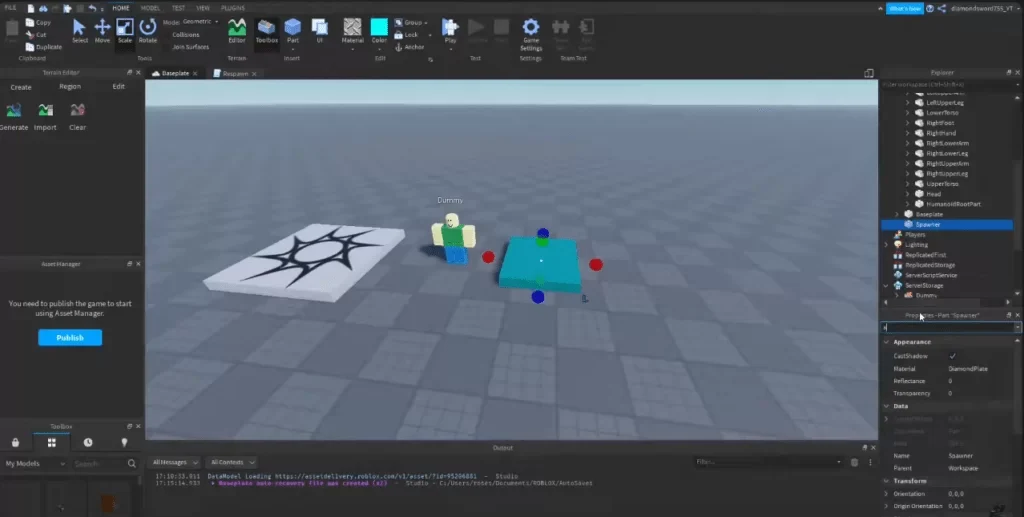Activate the Rotate tool
The height and width of the screenshot is (517, 1024).
point(148,31)
